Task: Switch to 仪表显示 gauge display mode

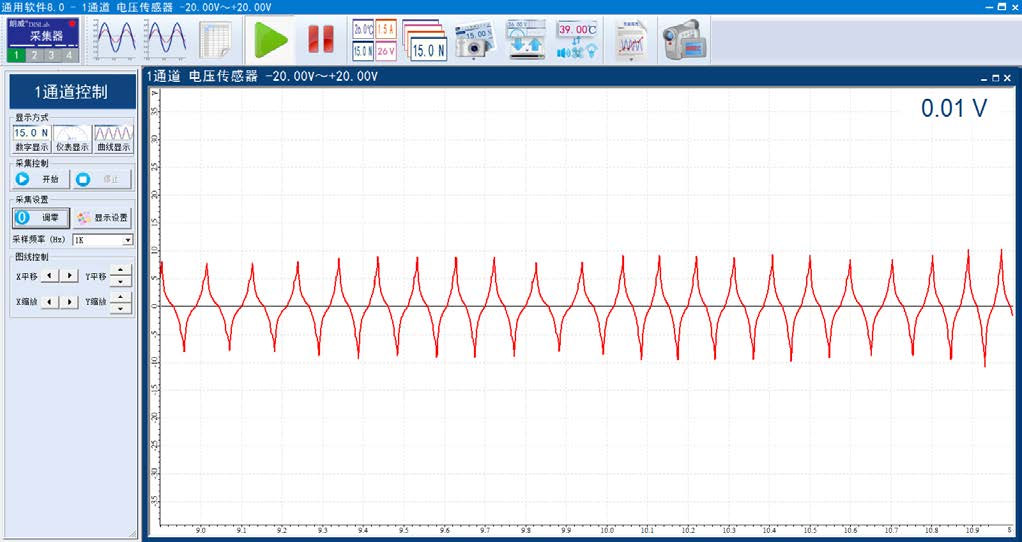Action: point(72,139)
